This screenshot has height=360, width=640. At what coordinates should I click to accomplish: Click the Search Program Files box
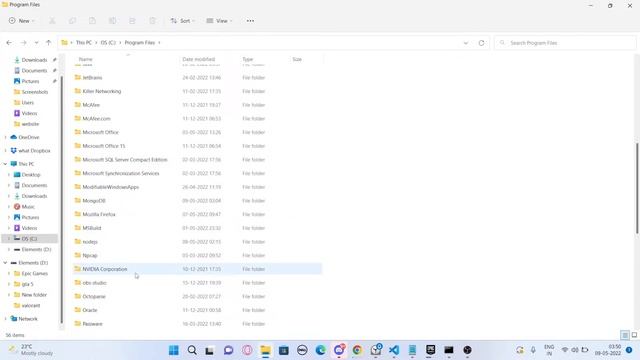[565, 43]
